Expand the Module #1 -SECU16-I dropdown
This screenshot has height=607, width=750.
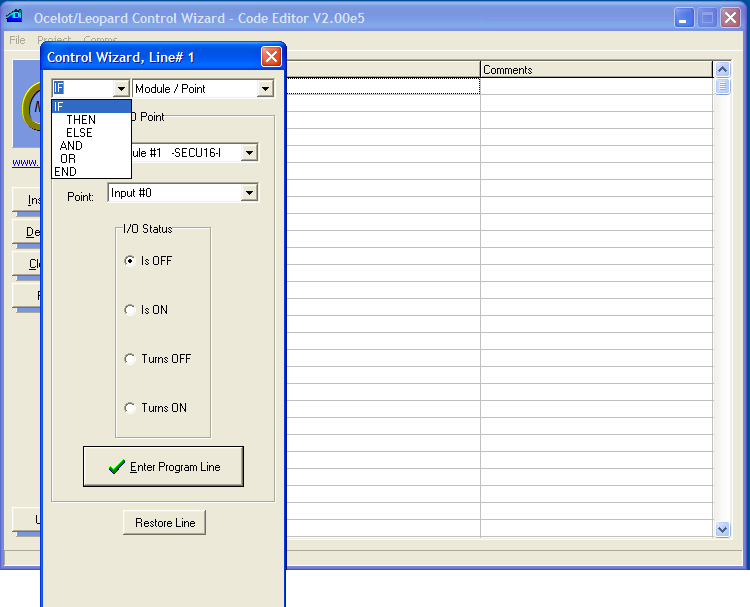pos(249,153)
